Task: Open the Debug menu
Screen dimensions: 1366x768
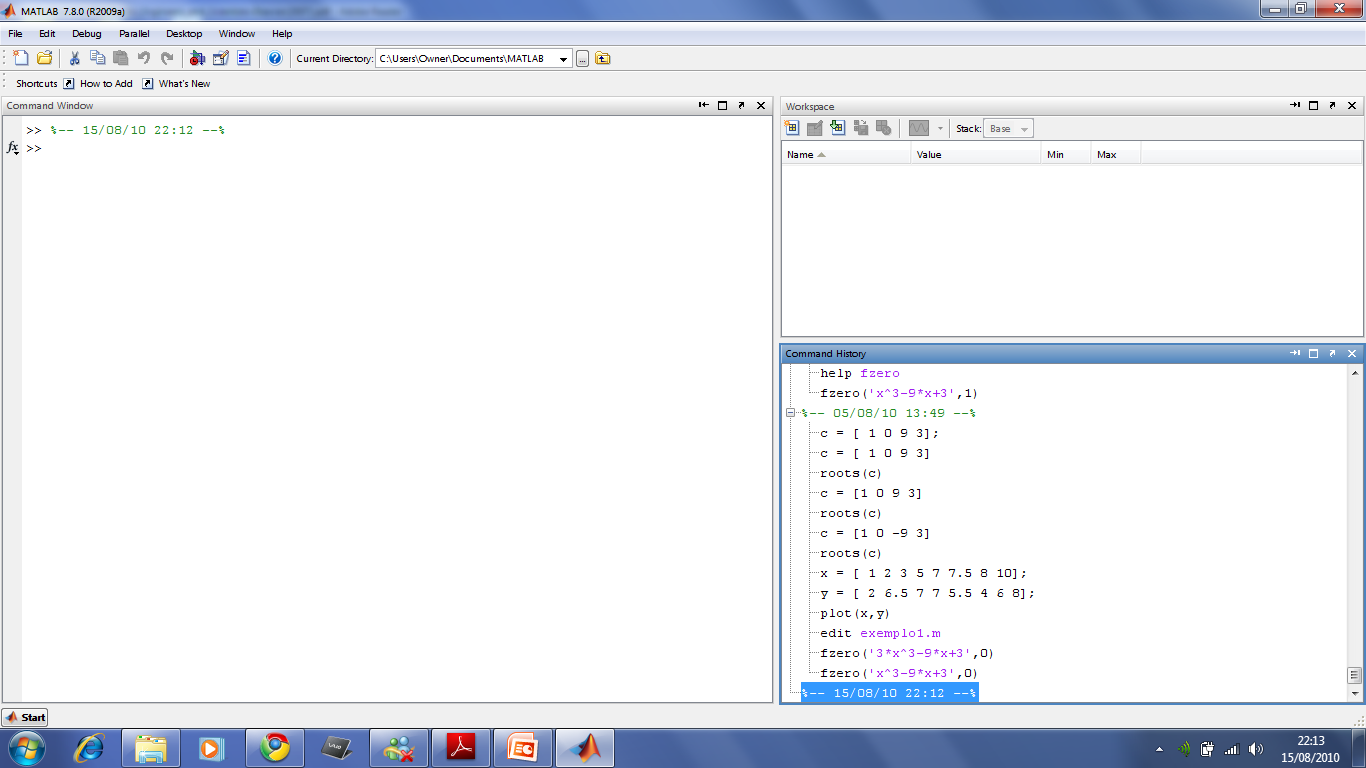Action: pyautogui.click(x=87, y=33)
